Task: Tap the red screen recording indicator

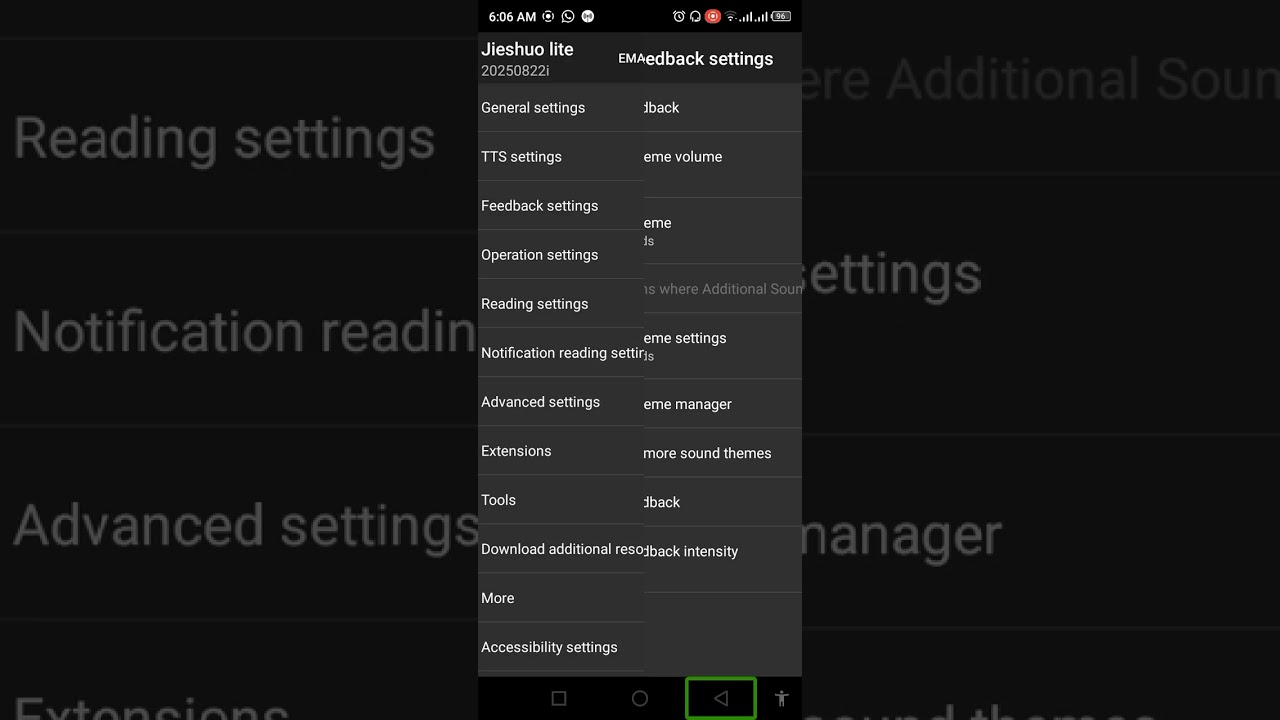Action: click(x=713, y=16)
